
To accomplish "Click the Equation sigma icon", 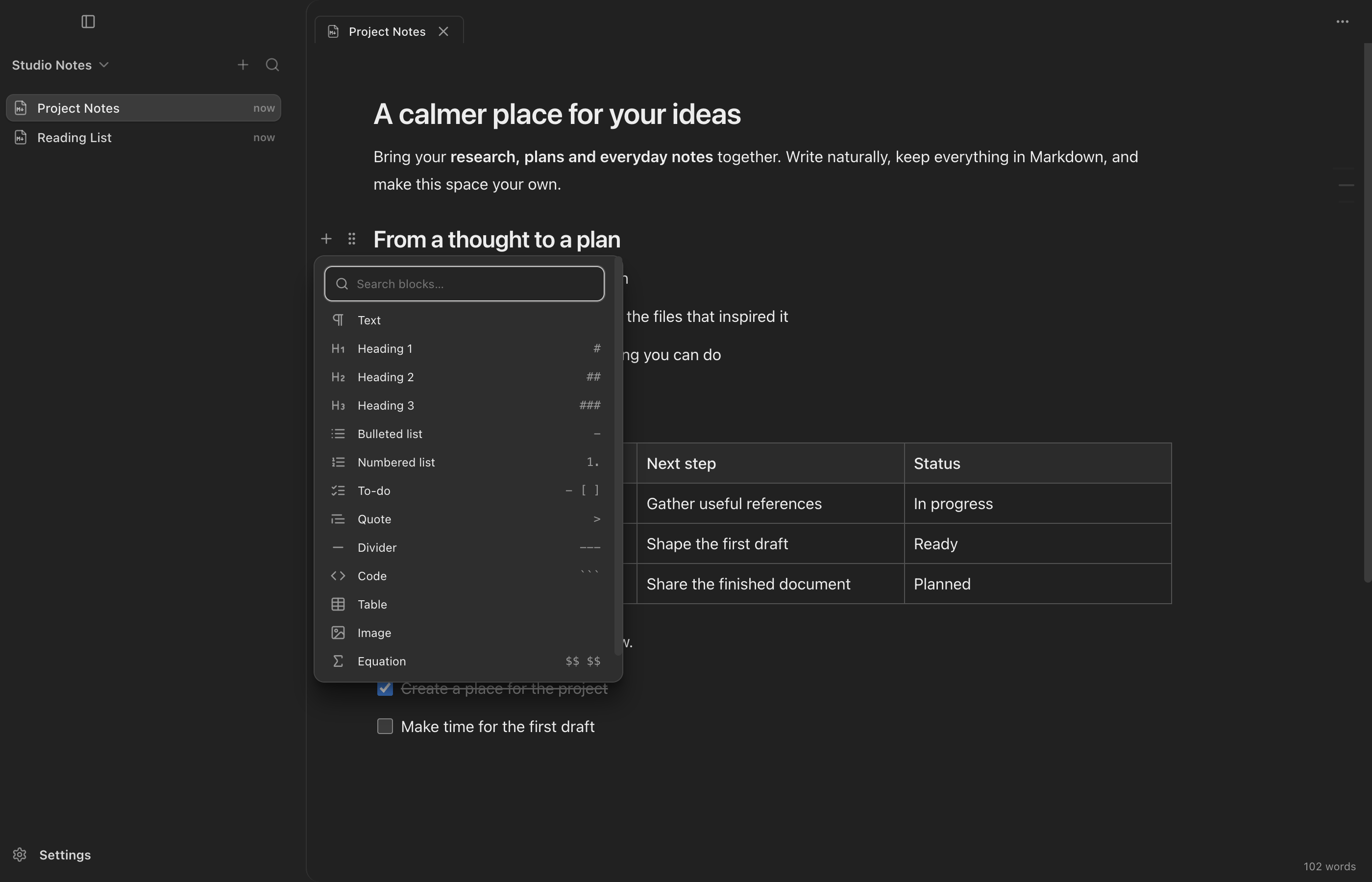I will pyautogui.click(x=339, y=661).
